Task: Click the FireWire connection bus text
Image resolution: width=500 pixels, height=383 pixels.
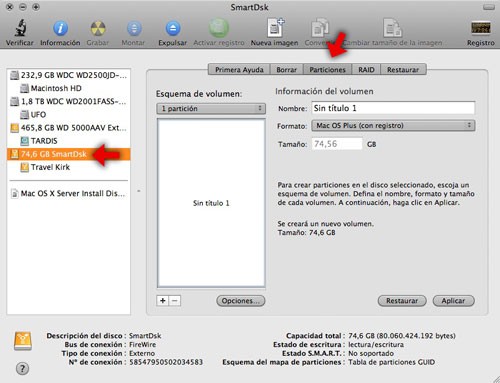Action: pos(142,345)
